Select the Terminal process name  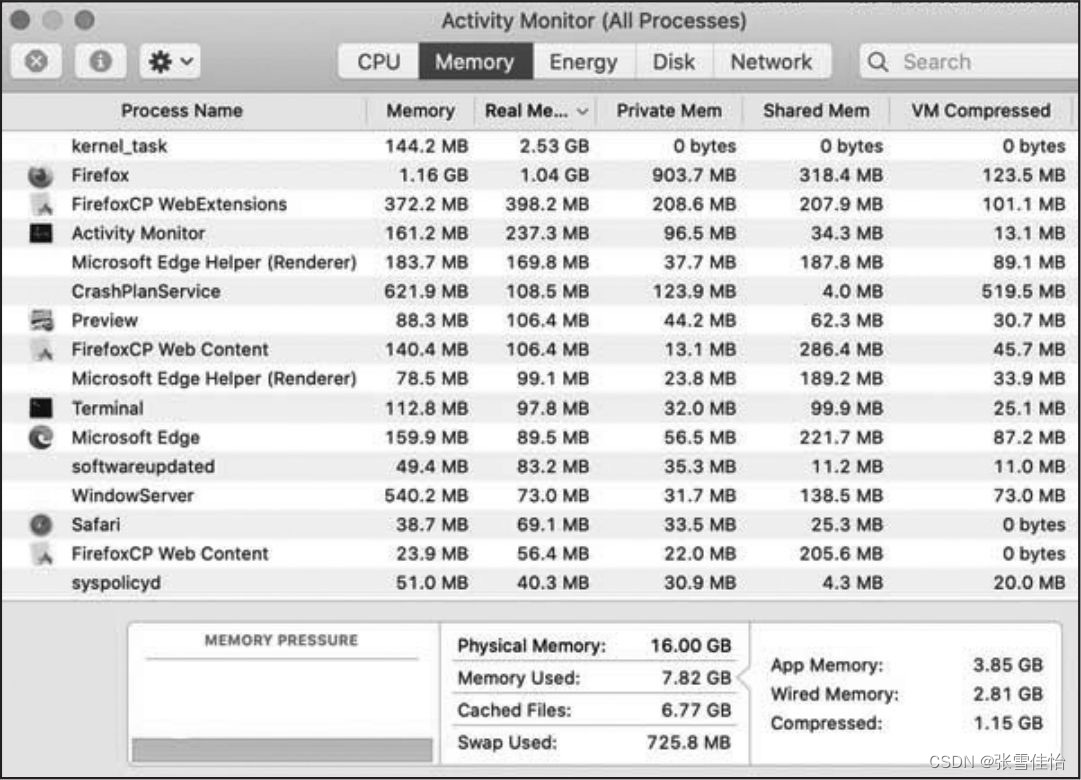coord(108,408)
